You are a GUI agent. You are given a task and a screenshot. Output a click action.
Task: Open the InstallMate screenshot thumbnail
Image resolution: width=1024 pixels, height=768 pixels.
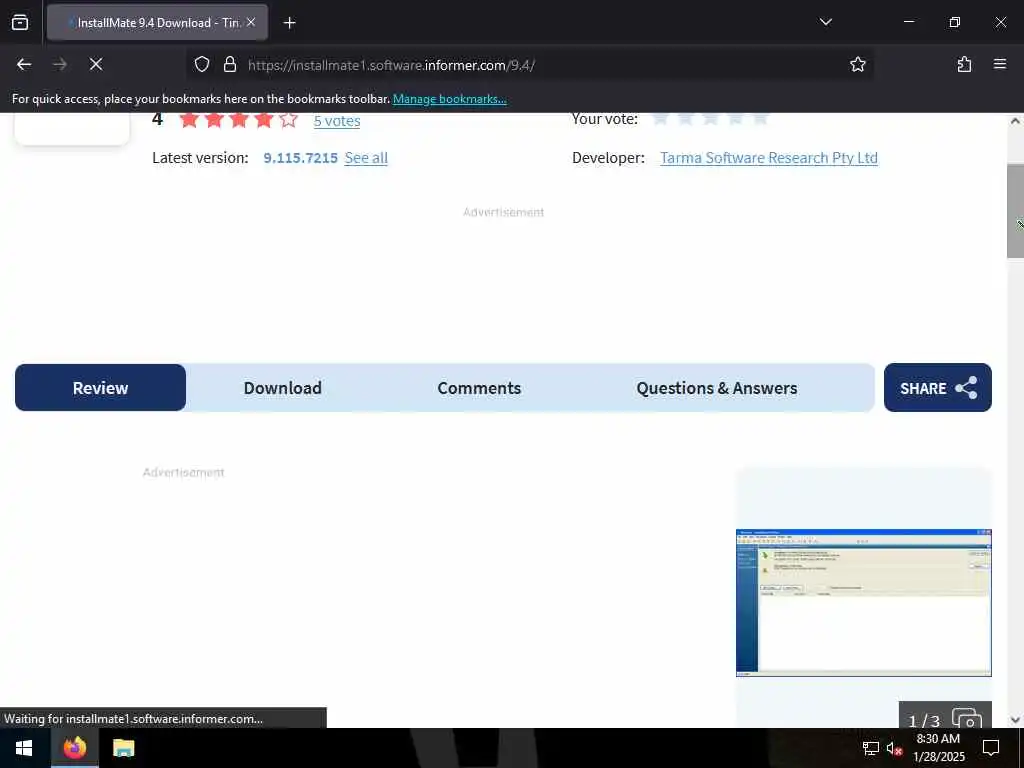pos(863,603)
